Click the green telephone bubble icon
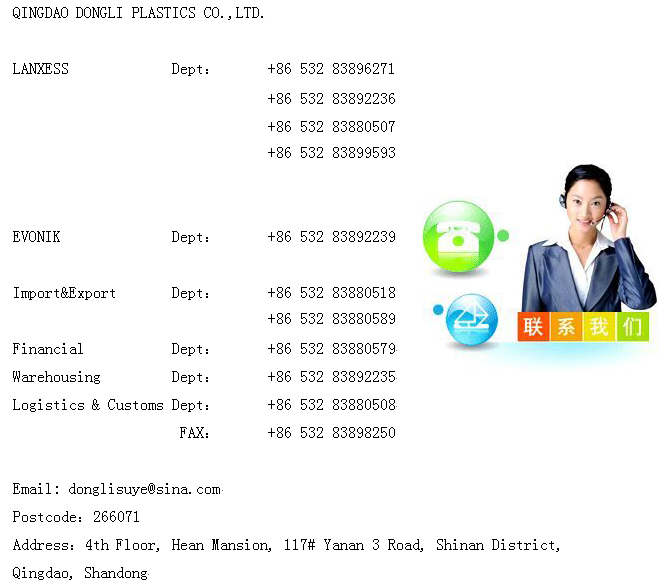This screenshot has height=585, width=658. [x=459, y=237]
